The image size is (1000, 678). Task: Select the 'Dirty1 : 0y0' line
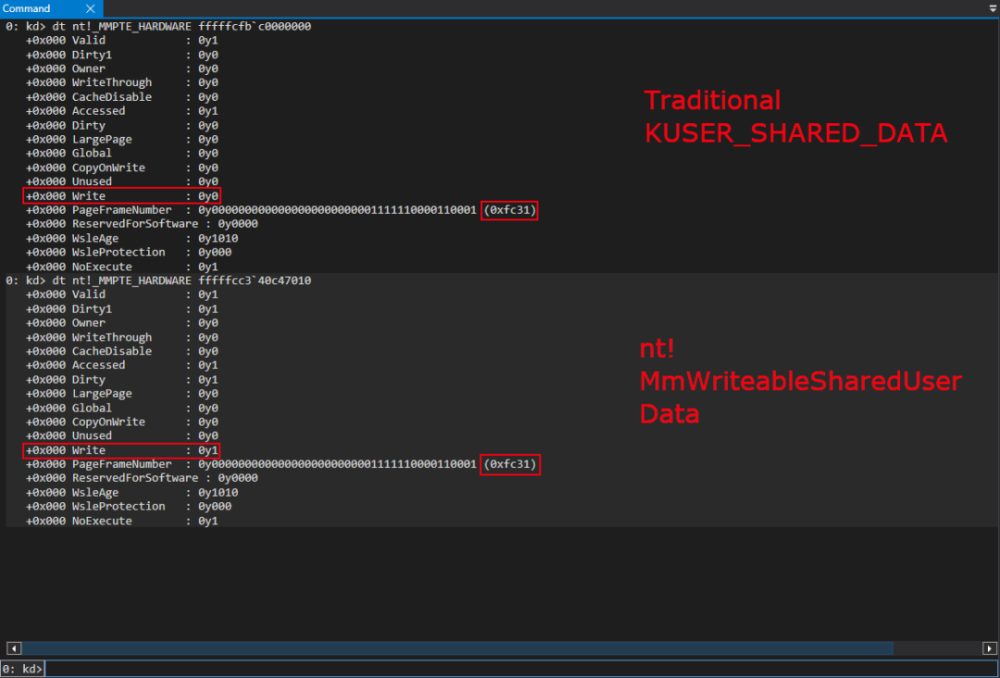[x=122, y=55]
